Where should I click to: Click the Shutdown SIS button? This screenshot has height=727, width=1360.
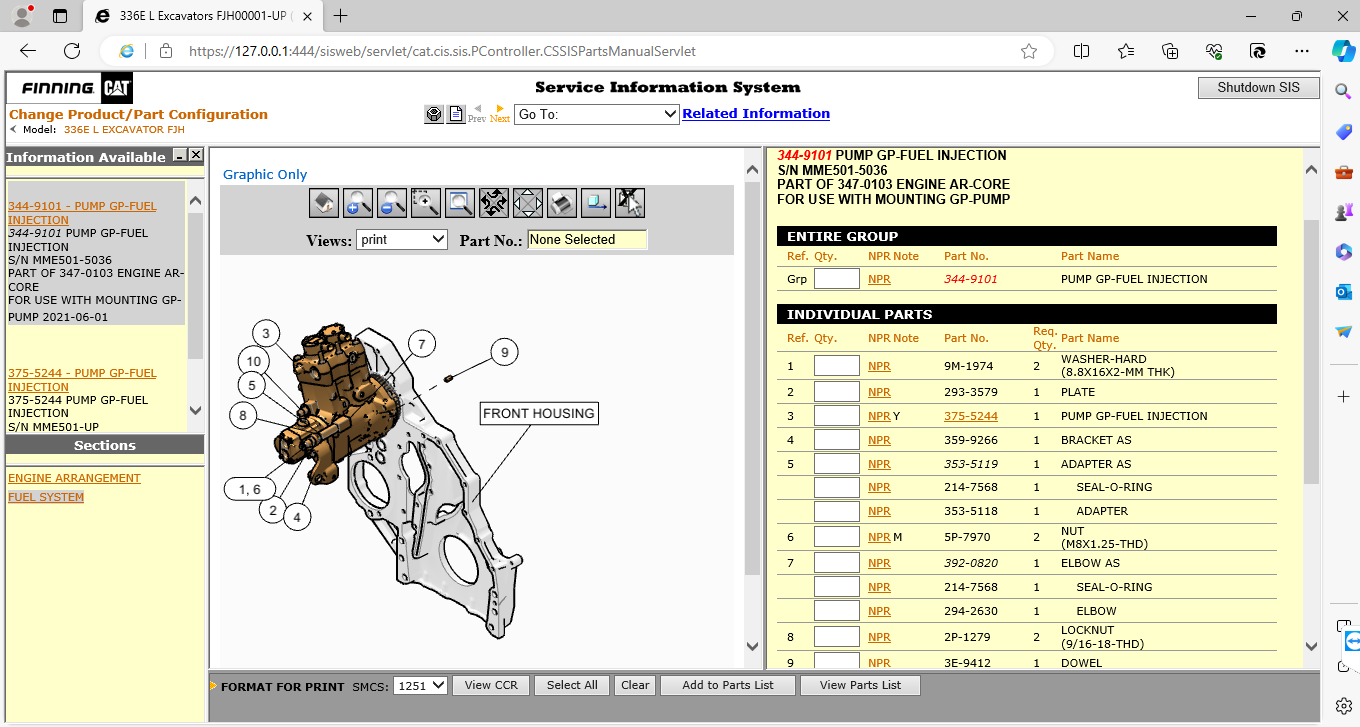1259,88
